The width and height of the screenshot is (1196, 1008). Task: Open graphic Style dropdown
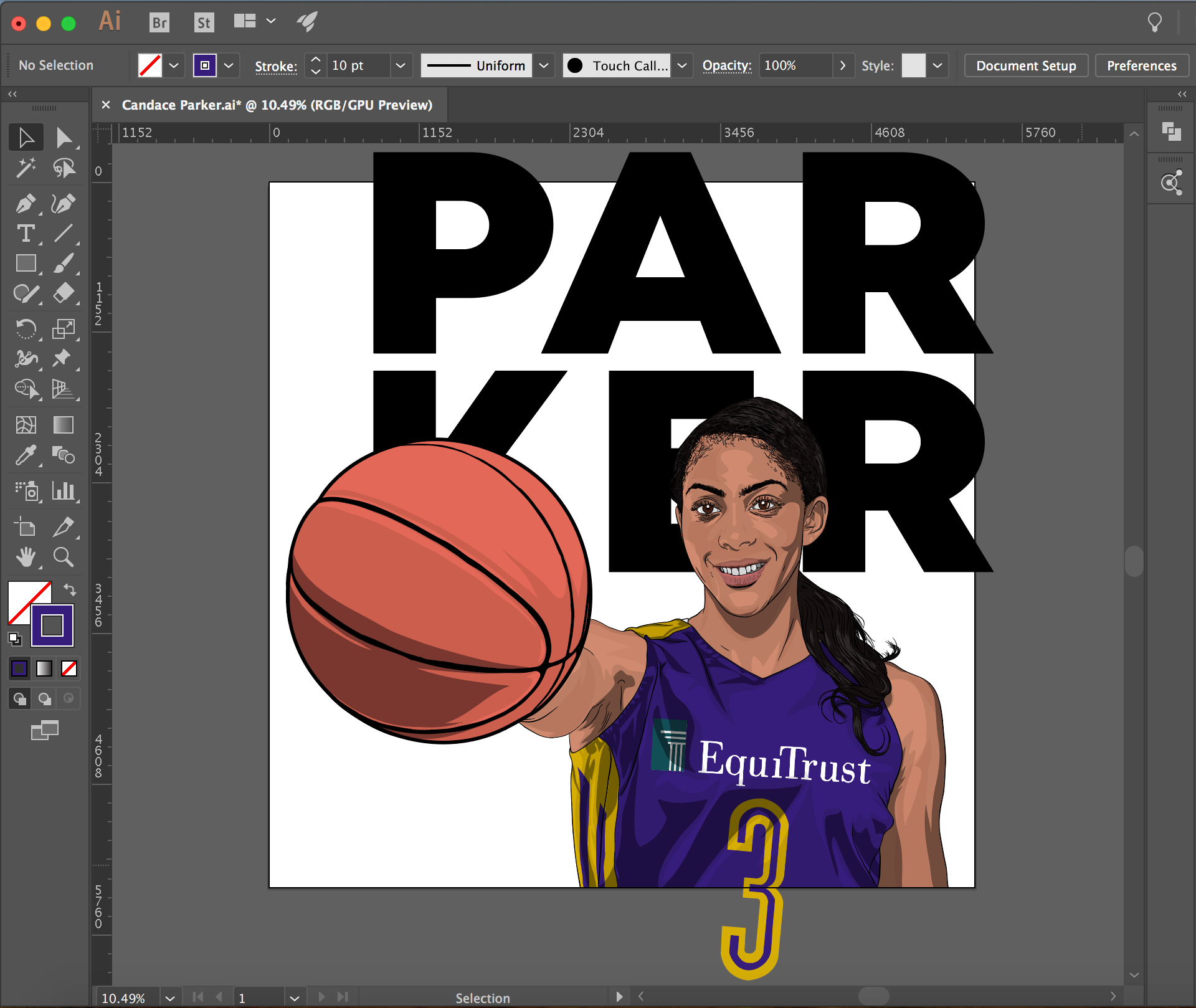point(937,65)
